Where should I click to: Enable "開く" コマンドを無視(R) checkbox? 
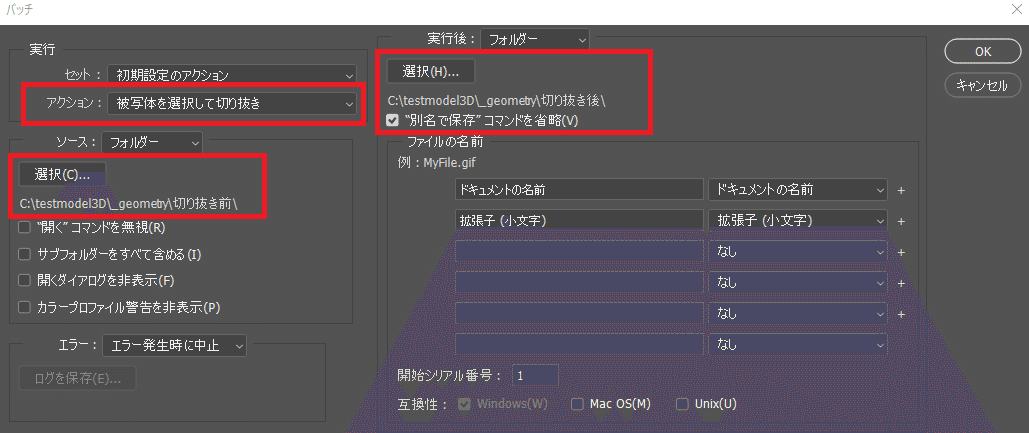click(25, 228)
